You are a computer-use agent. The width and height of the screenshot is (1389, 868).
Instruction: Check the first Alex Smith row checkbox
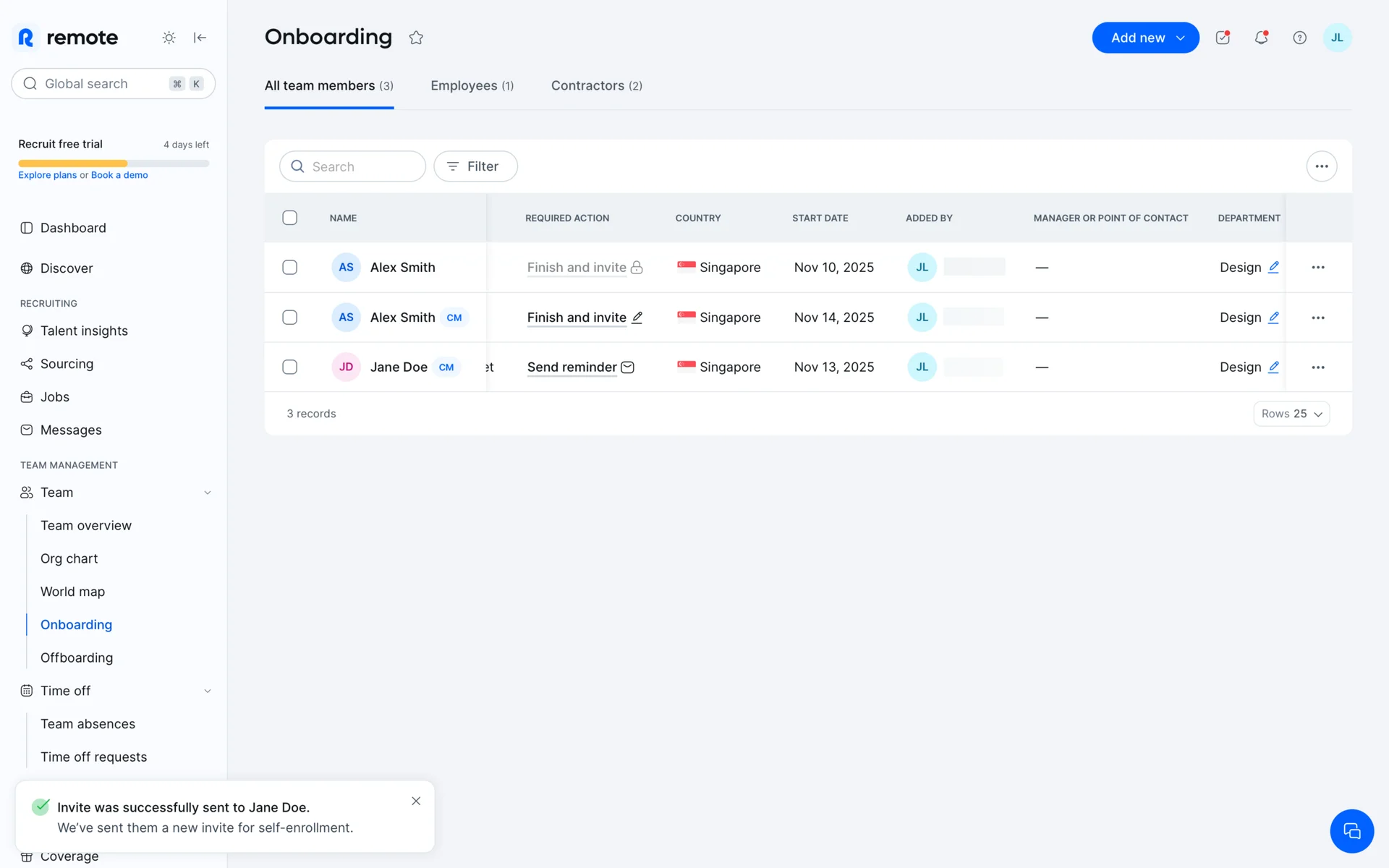click(289, 268)
